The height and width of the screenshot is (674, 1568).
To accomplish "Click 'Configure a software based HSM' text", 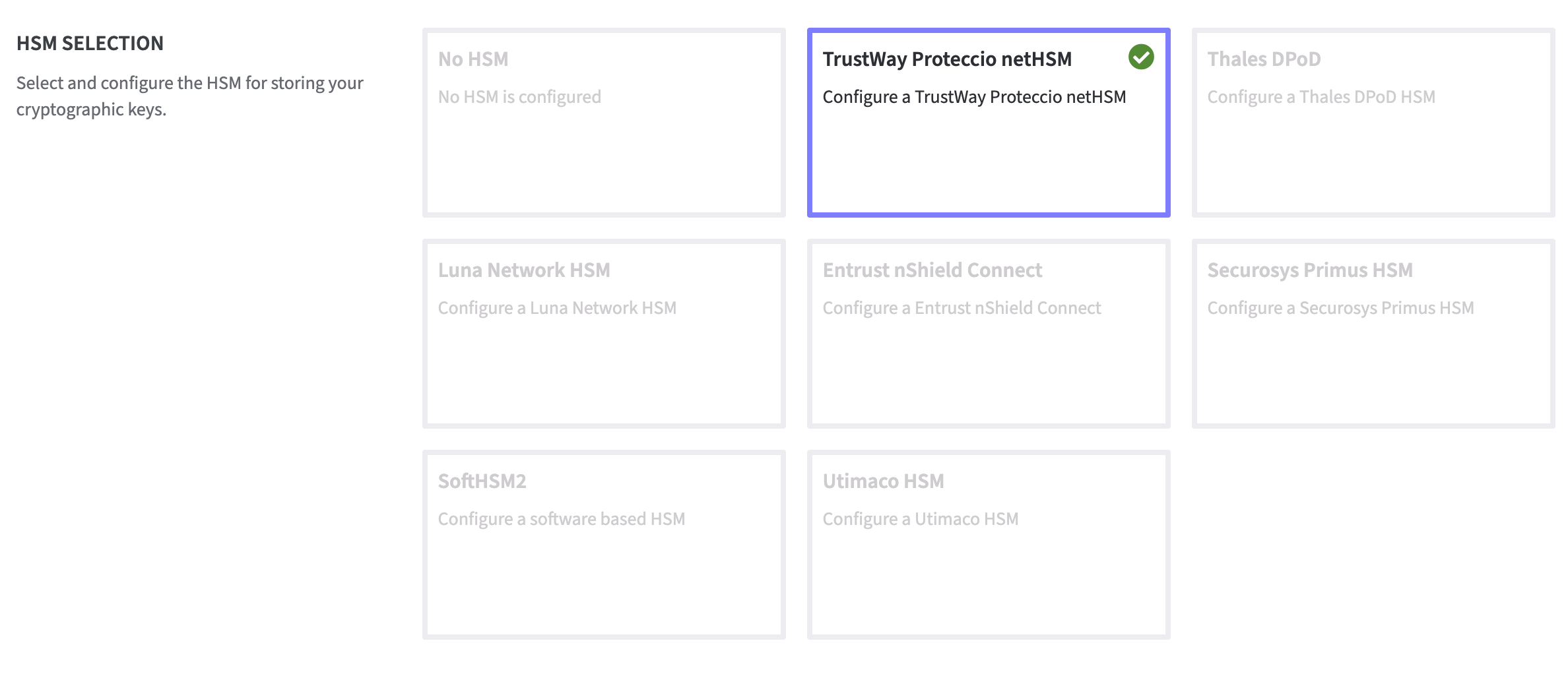I will click(x=562, y=519).
